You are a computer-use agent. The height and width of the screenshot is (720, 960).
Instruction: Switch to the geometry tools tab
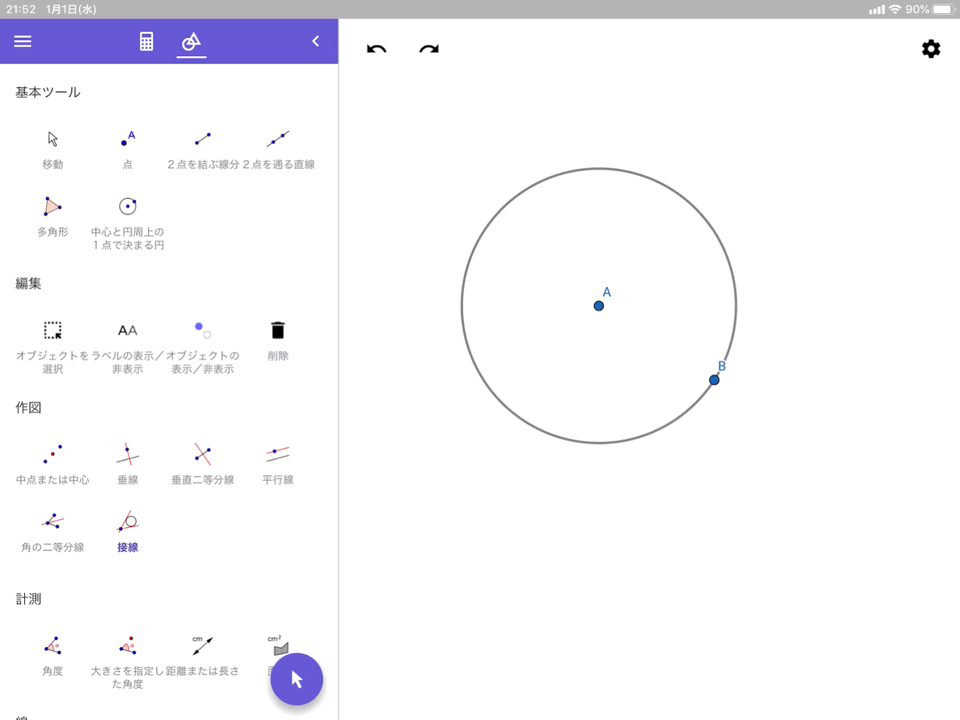point(191,41)
